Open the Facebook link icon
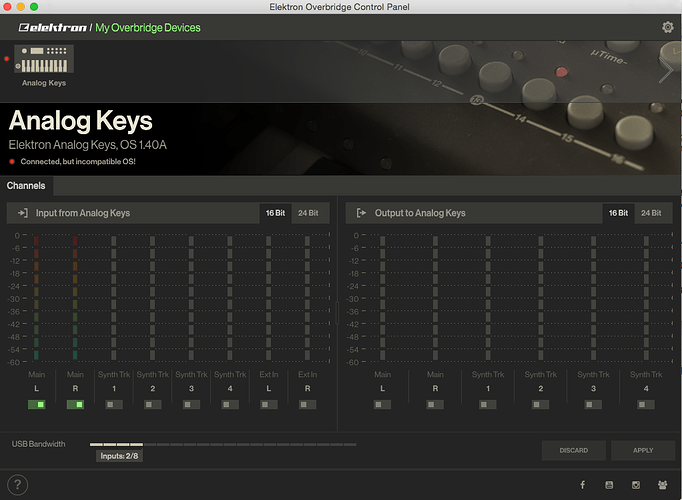This screenshot has height=500, width=682. 582,485
